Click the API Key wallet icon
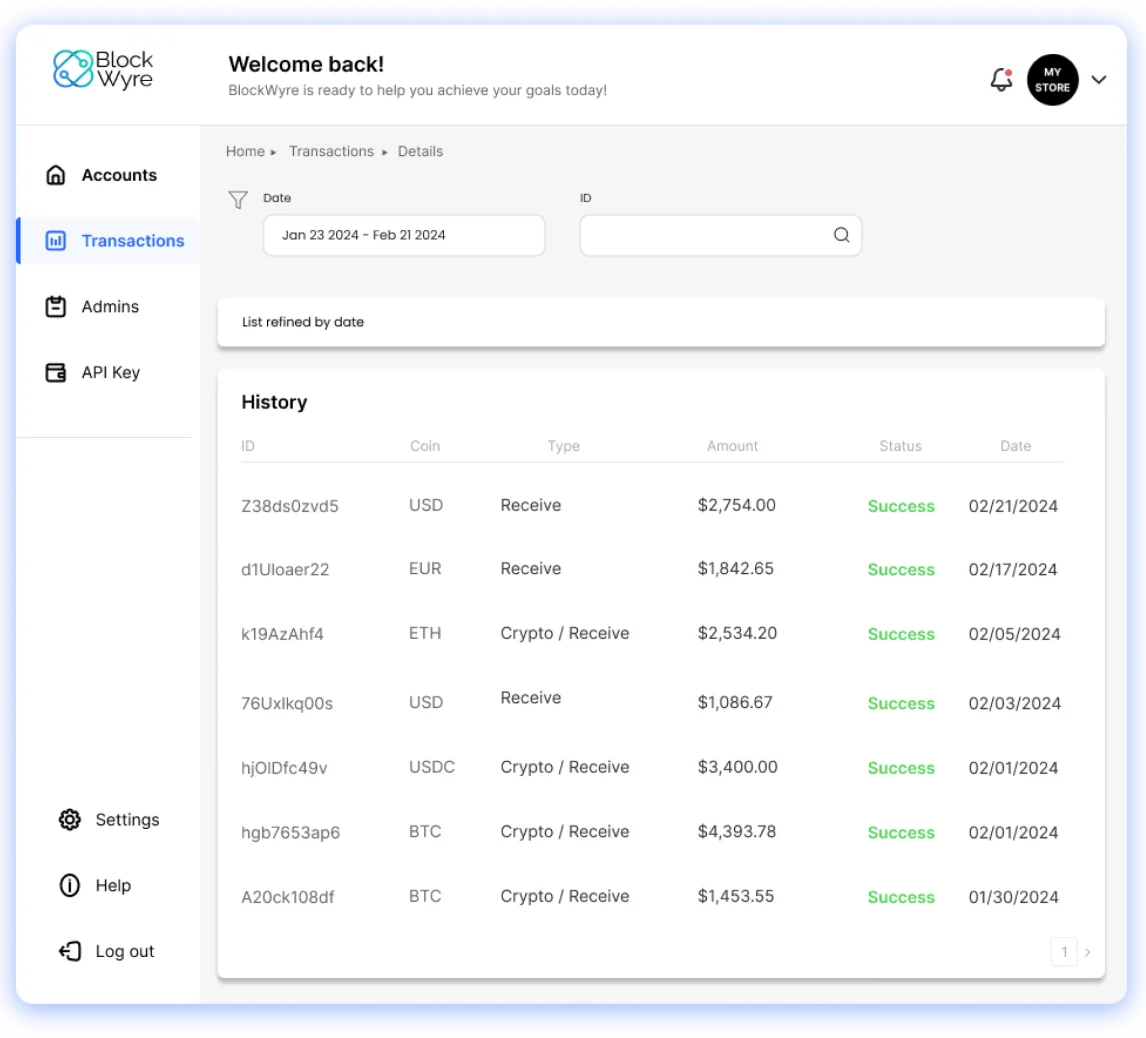The image size is (1146, 1038). pos(56,372)
